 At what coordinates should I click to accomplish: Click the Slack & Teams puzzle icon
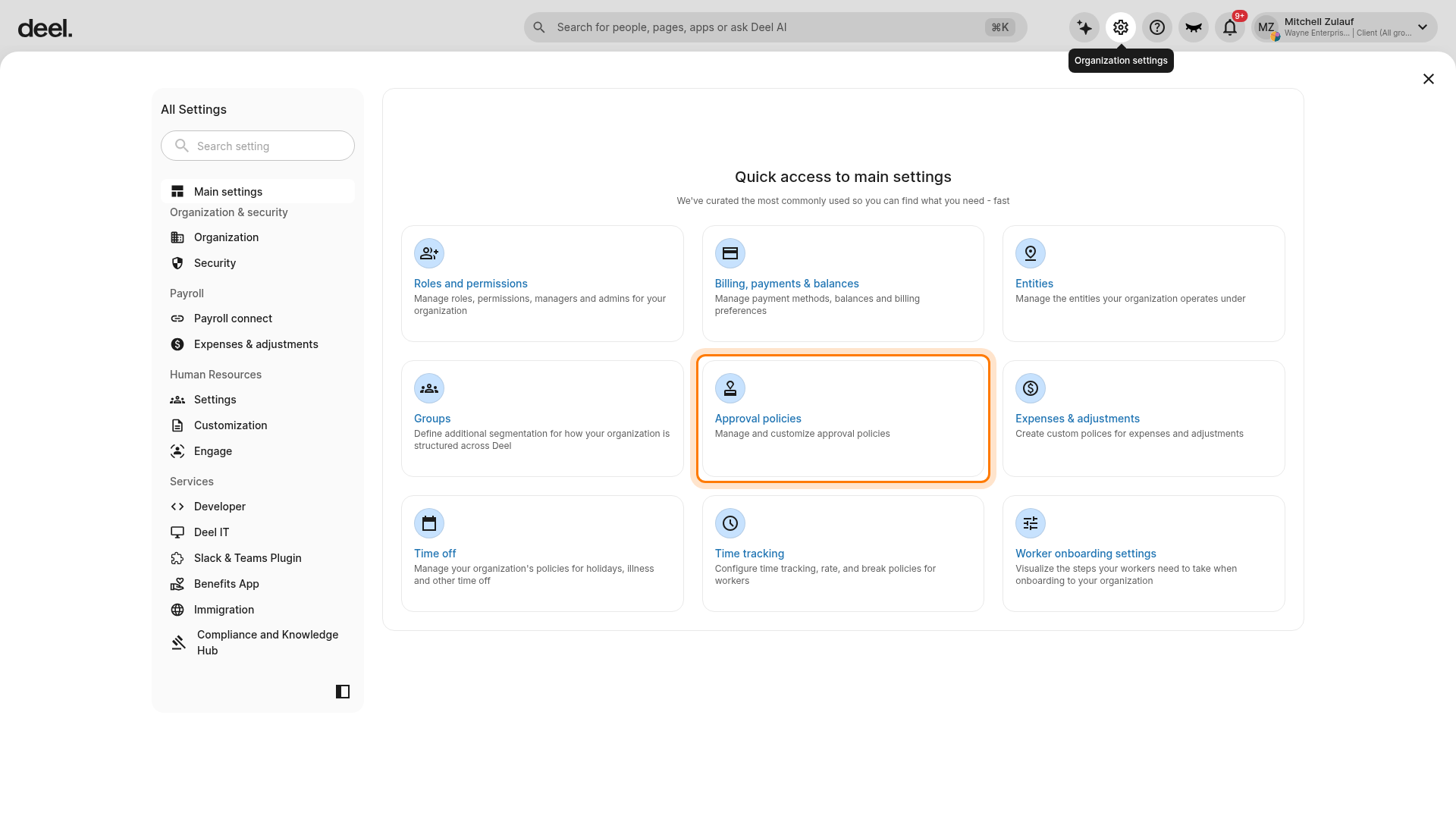[177, 558]
